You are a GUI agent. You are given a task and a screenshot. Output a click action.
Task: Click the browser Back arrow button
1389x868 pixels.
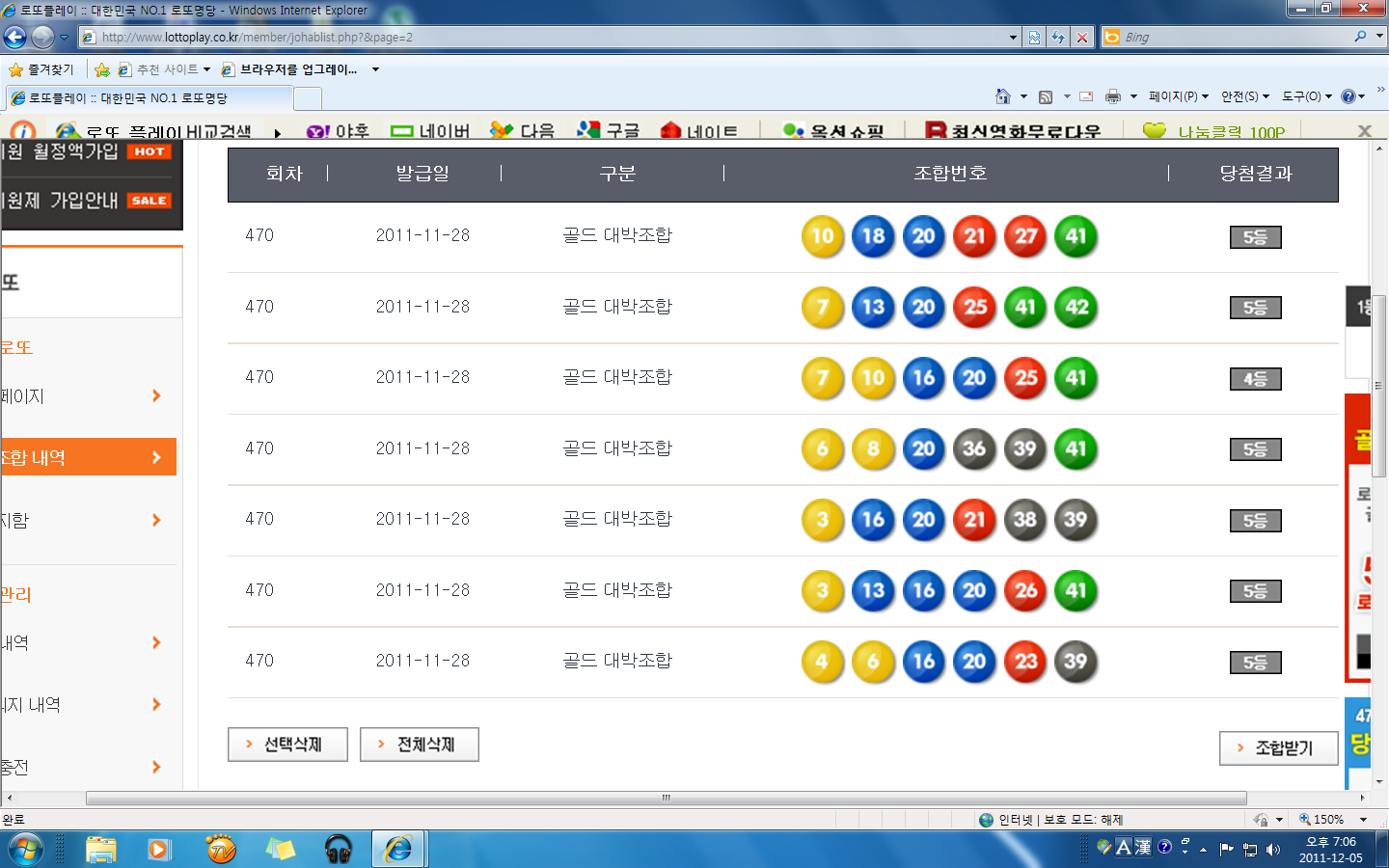click(x=14, y=38)
